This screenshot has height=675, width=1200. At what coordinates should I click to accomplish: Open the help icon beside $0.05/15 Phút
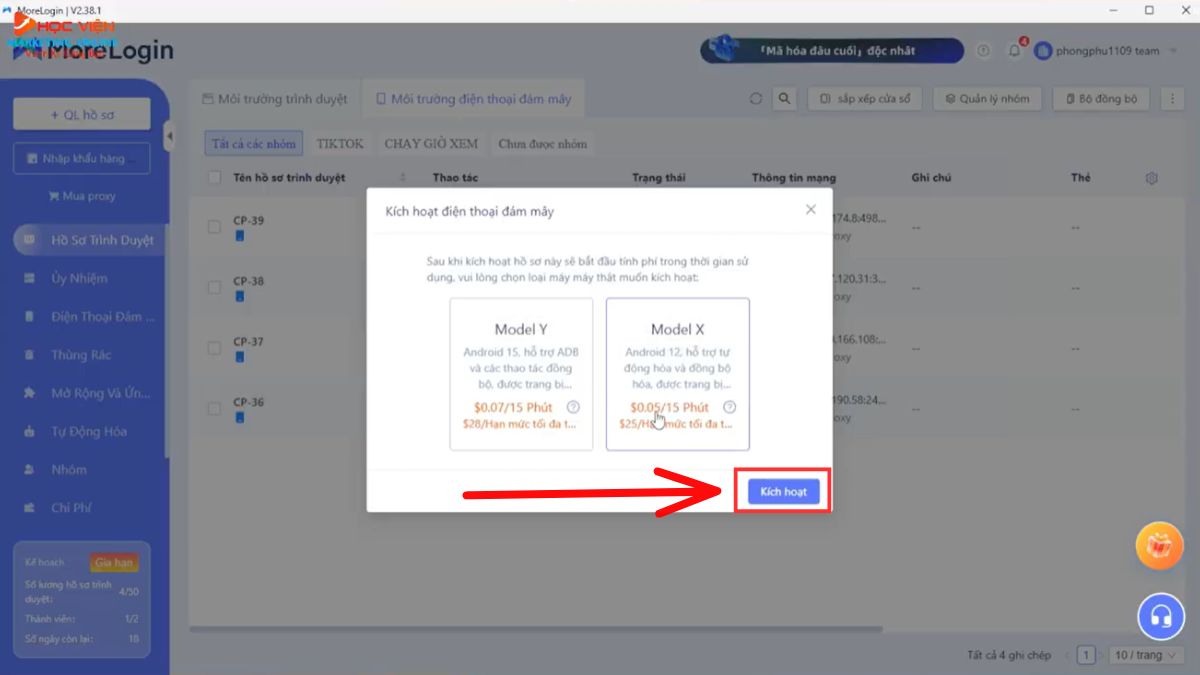pos(730,407)
